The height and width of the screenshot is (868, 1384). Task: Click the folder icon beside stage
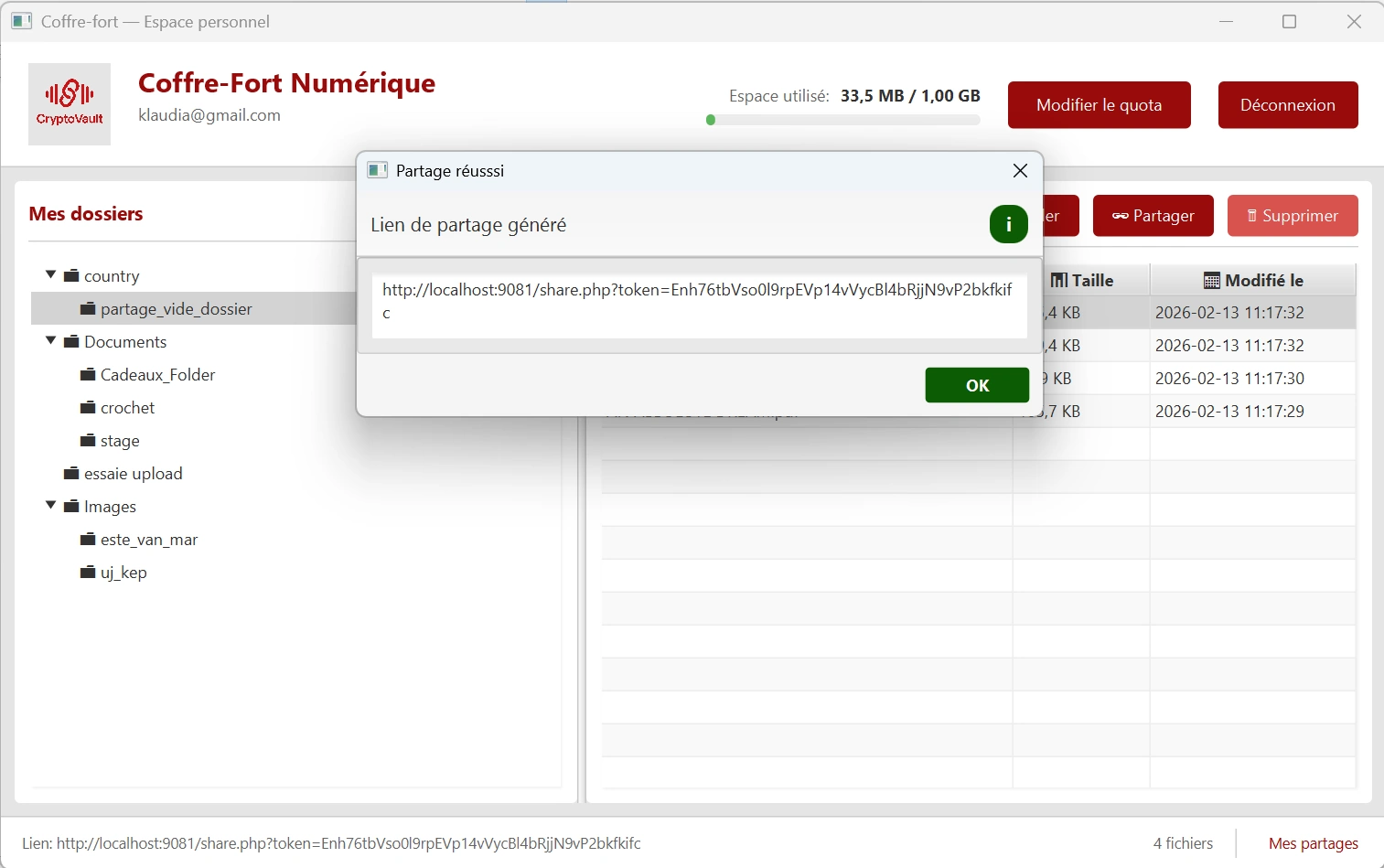point(88,441)
